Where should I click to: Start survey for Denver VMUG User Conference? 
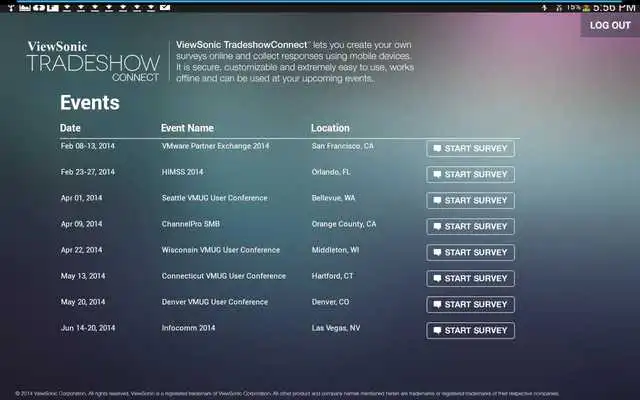[x=470, y=304]
